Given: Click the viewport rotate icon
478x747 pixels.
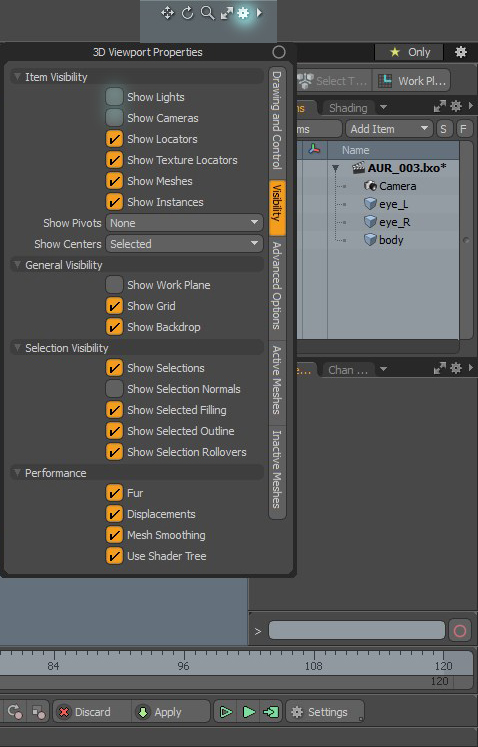Looking at the screenshot, I should coord(188,13).
